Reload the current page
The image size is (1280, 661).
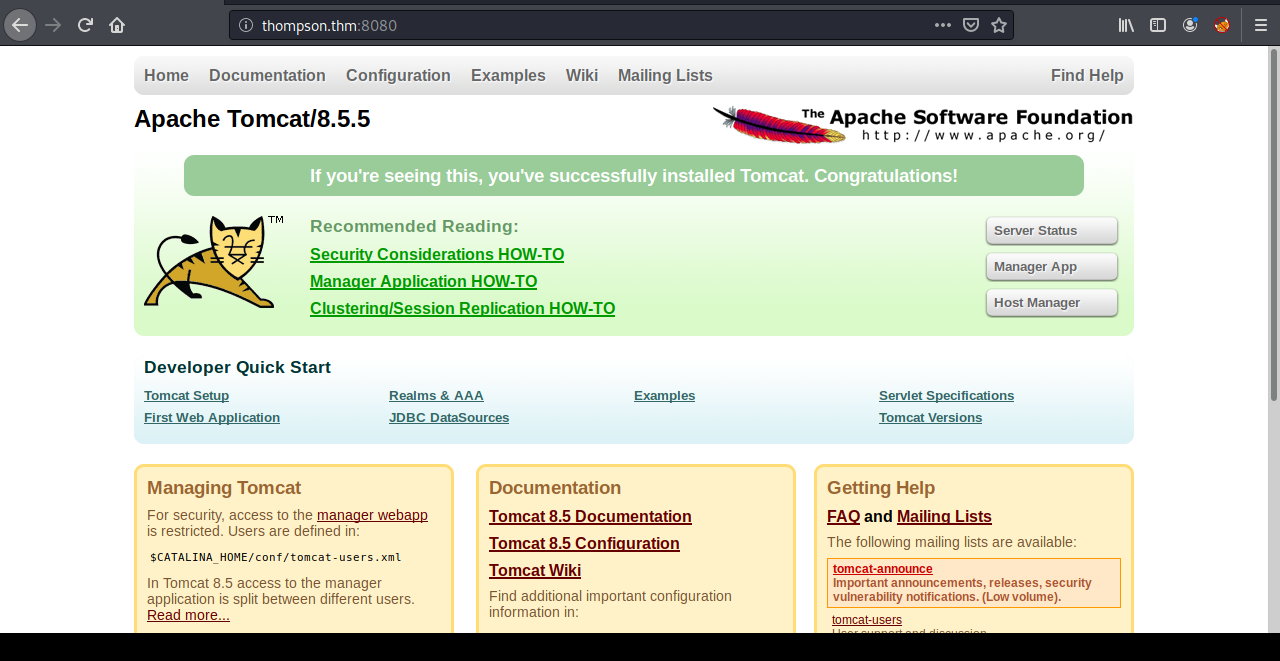tap(86, 25)
